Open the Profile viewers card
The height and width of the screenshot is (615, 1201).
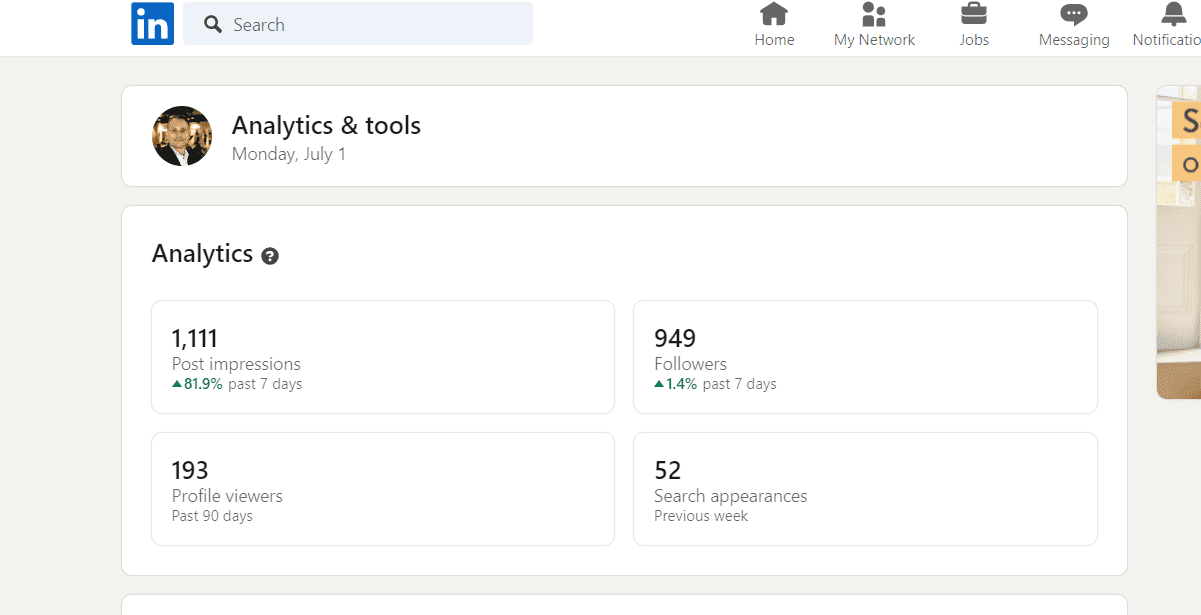point(383,489)
